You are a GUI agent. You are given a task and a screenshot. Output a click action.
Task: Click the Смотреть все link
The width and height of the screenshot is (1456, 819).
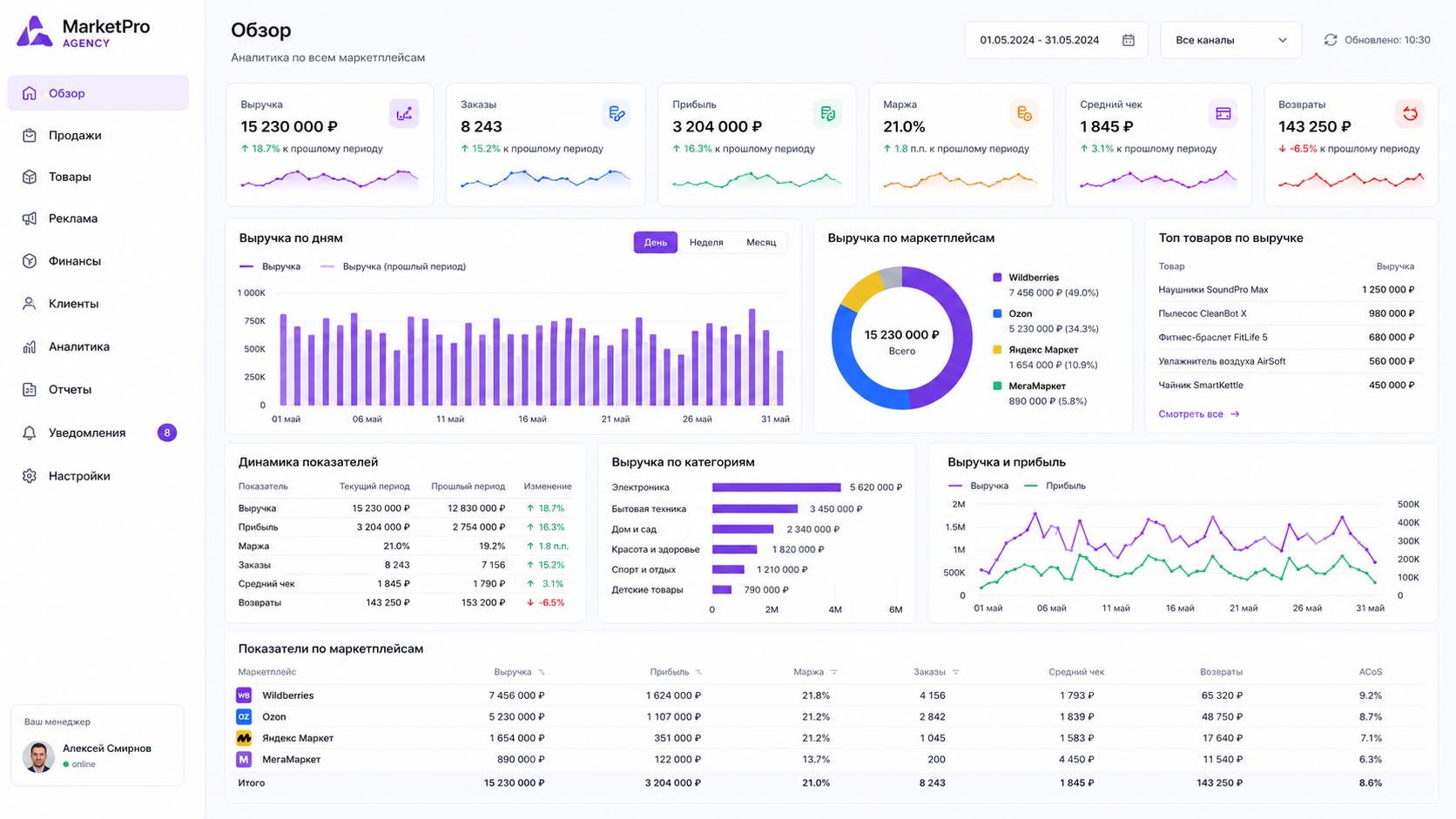point(1198,414)
